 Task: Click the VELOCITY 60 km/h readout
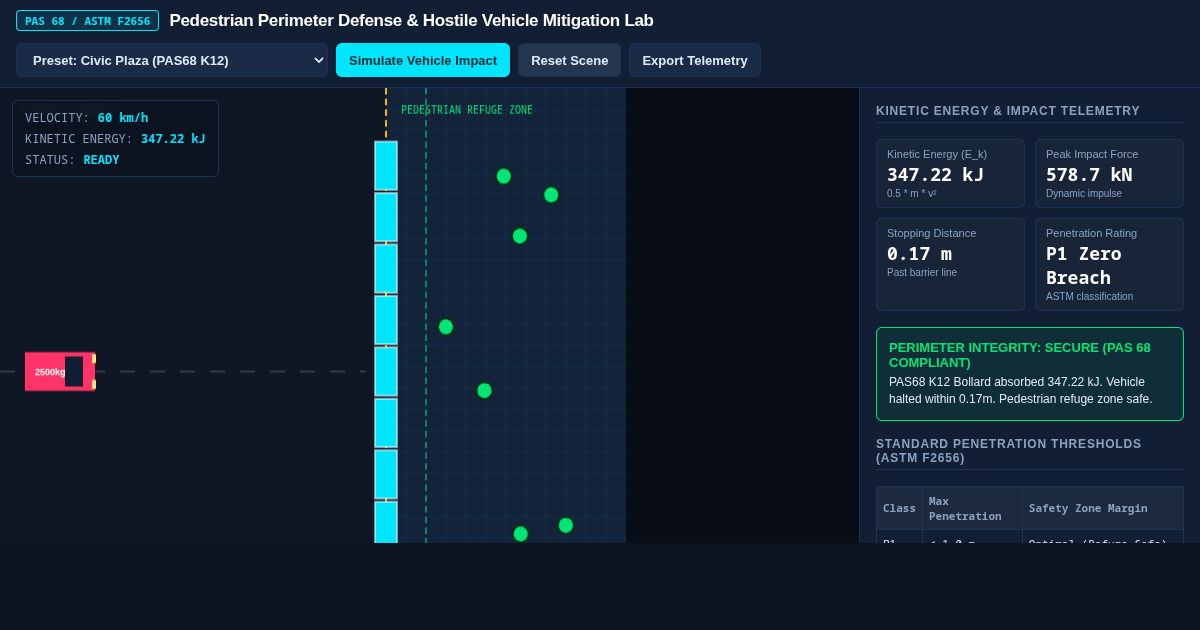pyautogui.click(x=87, y=118)
